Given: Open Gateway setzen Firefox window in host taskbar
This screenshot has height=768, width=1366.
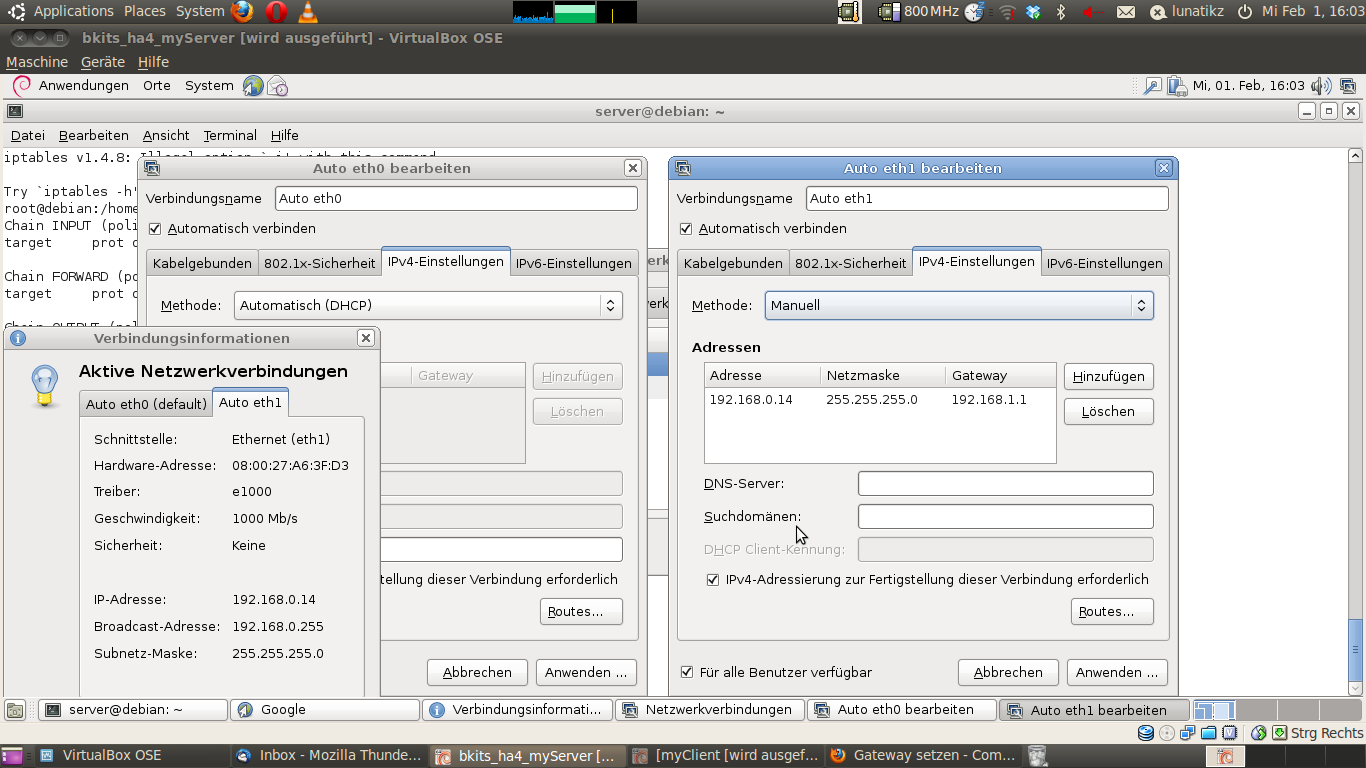Looking at the screenshot, I should 924,755.
